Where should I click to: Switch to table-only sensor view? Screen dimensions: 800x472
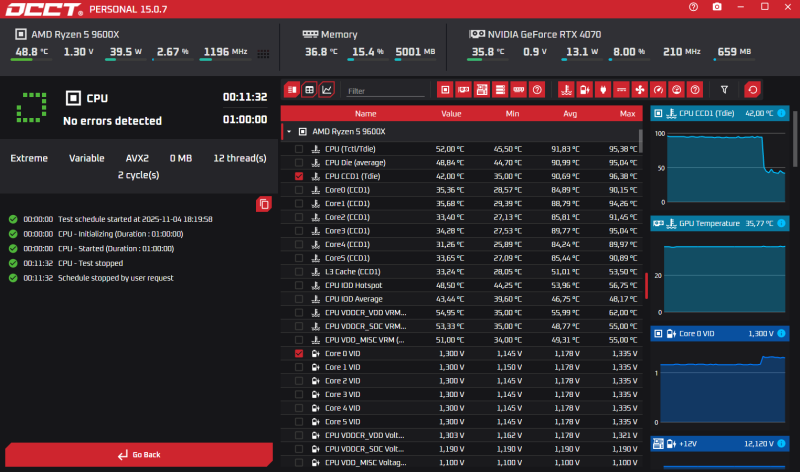click(x=309, y=90)
